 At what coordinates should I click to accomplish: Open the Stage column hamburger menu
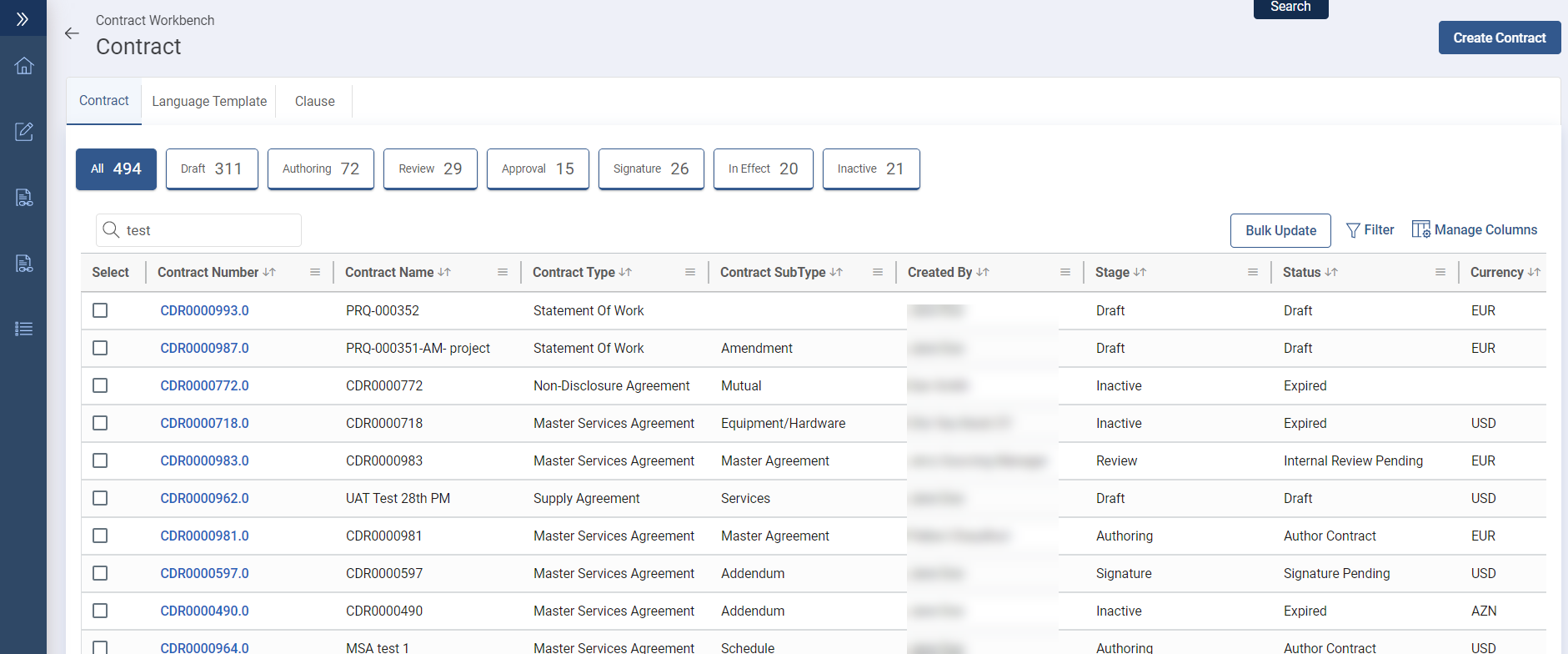(x=1253, y=273)
